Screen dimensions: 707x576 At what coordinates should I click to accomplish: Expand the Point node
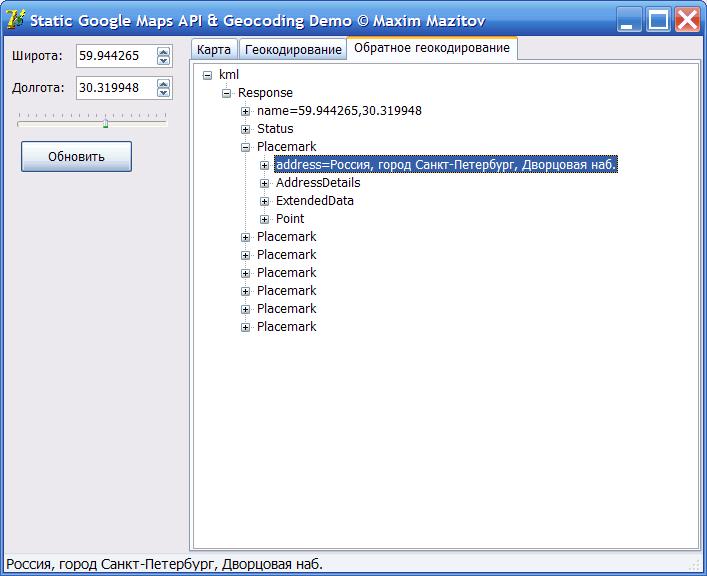click(264, 220)
